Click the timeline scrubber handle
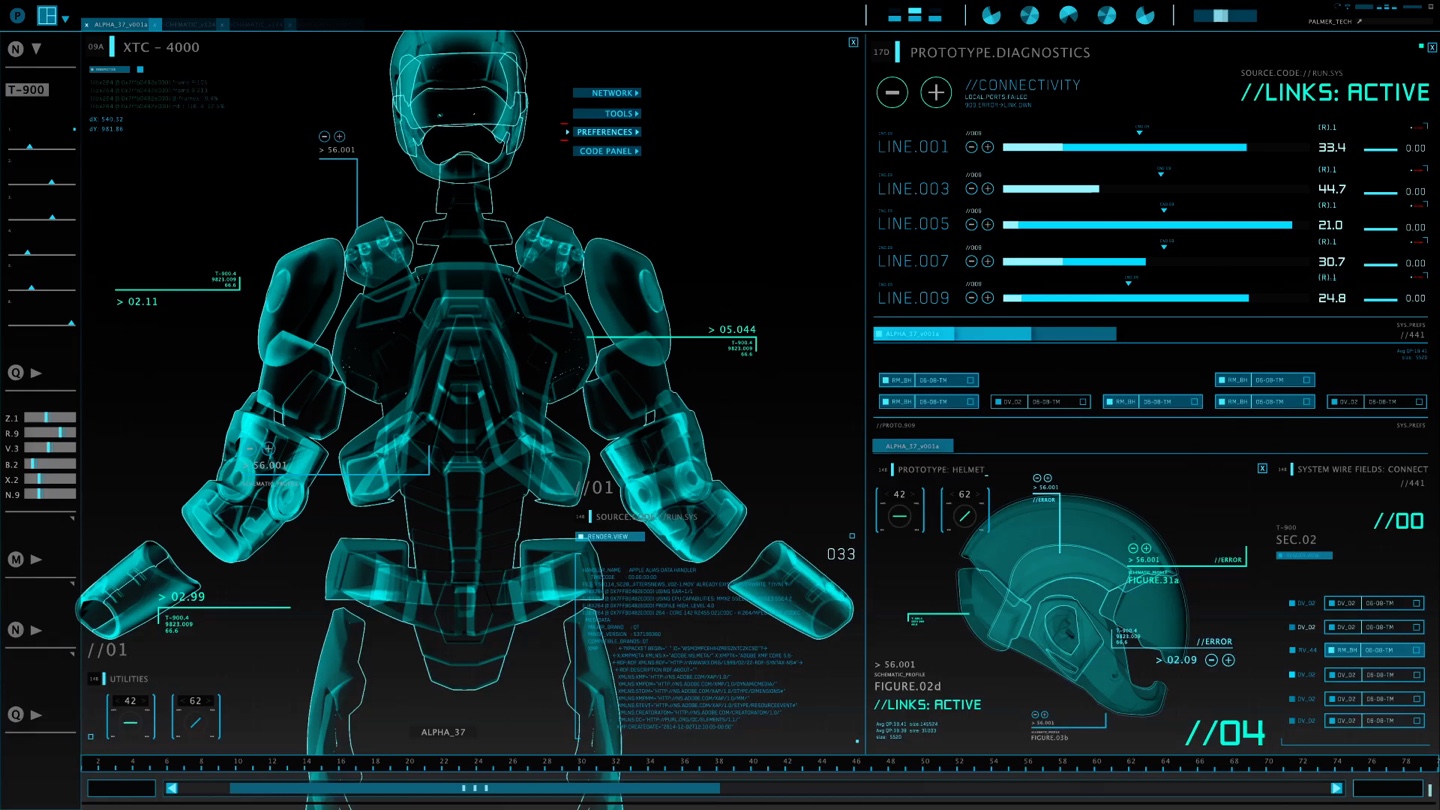The width and height of the screenshot is (1440, 810). [x=475, y=788]
